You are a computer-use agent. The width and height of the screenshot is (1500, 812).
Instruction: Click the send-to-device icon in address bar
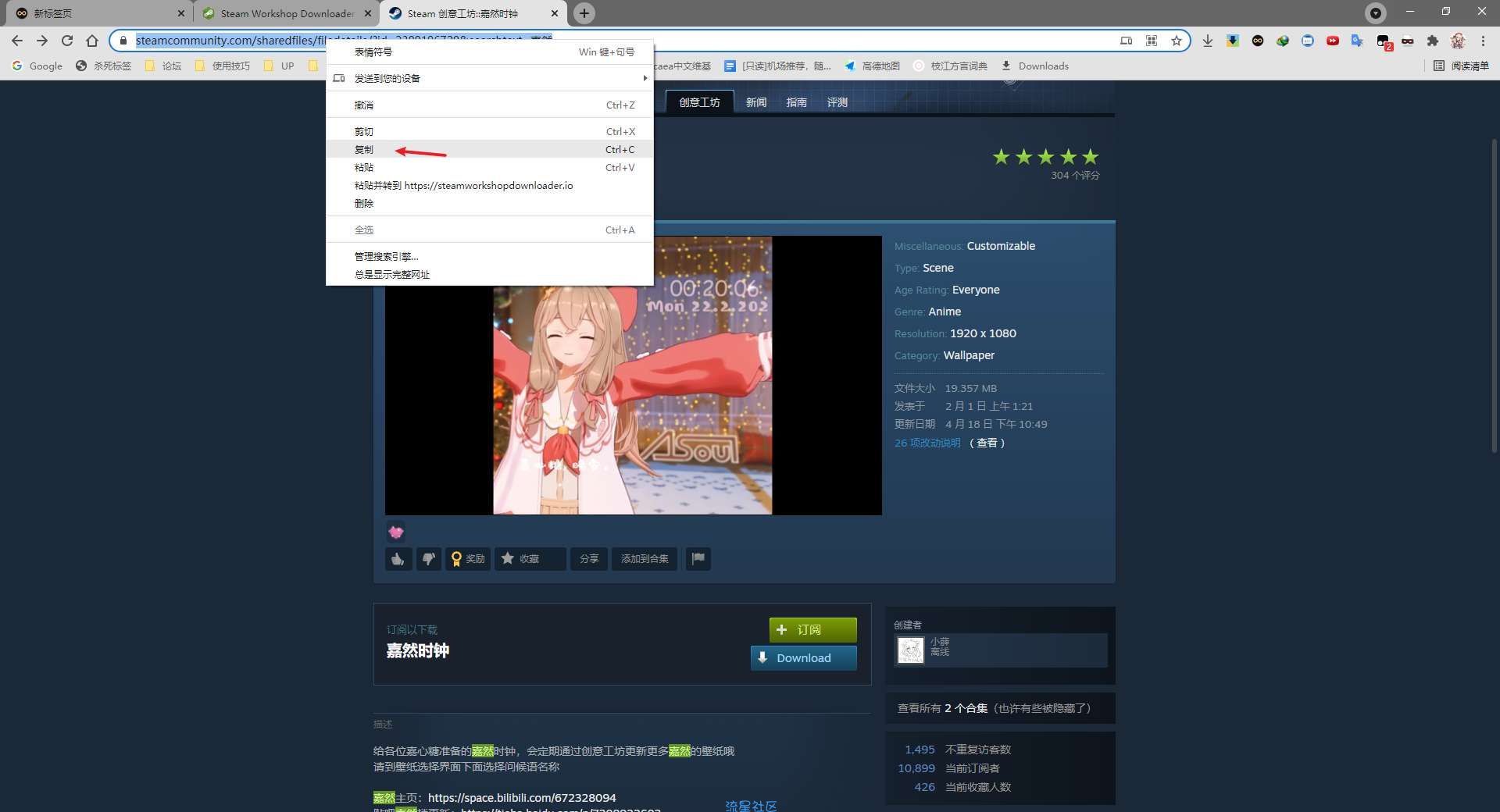[1126, 41]
